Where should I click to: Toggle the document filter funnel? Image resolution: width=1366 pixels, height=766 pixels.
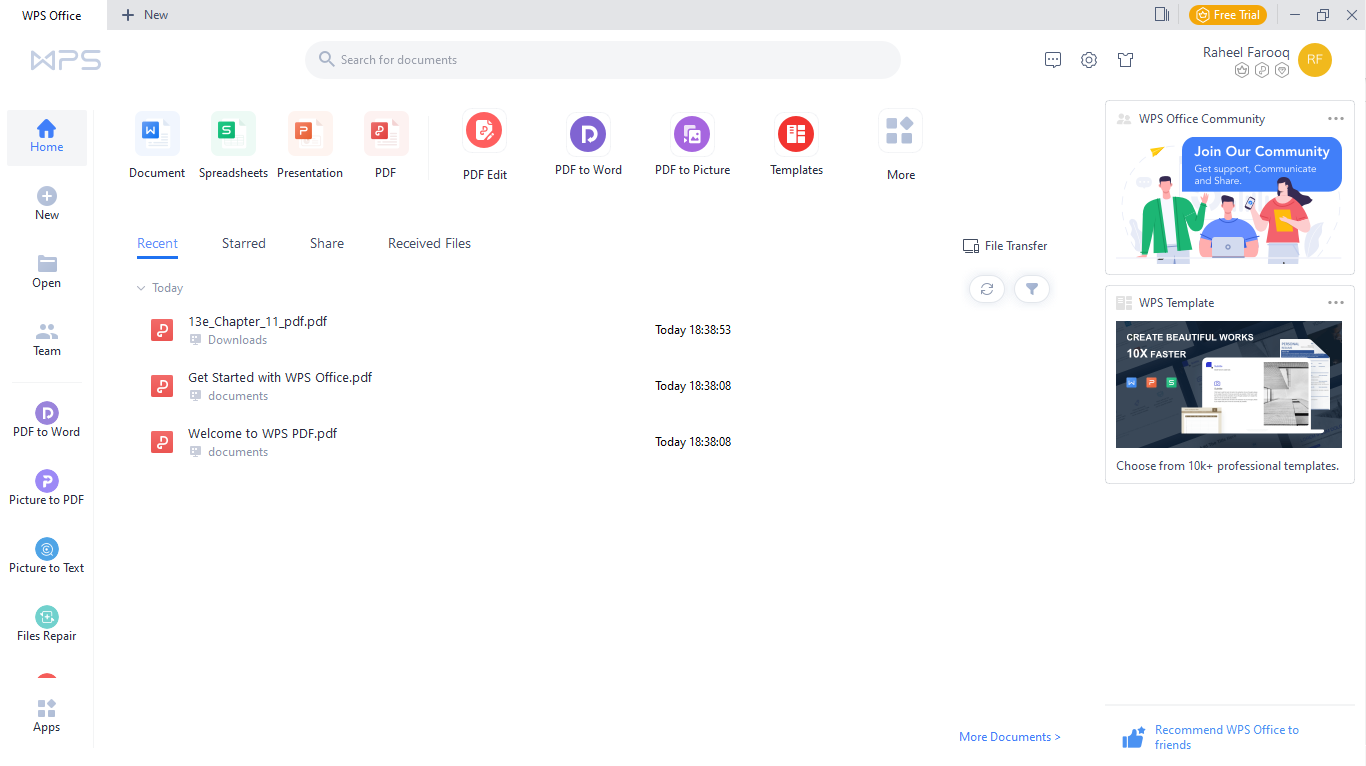(1032, 288)
